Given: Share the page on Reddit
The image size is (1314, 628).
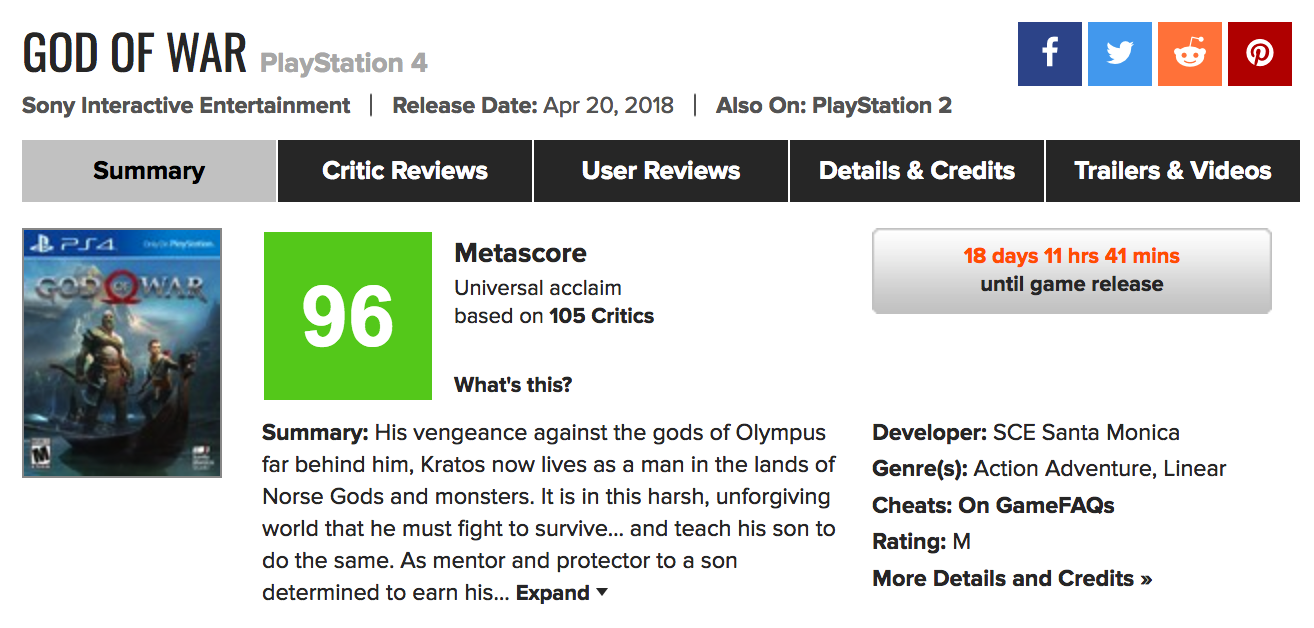Looking at the screenshot, I should (1189, 53).
